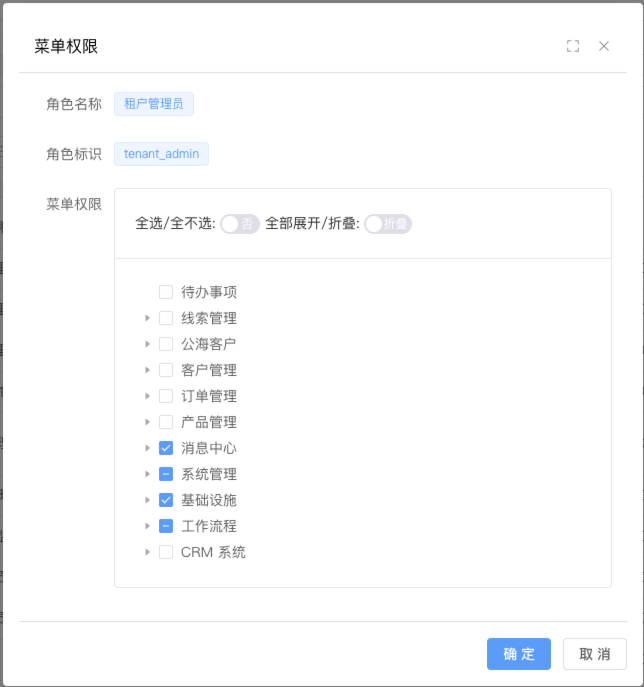The height and width of the screenshot is (687, 644).
Task: Check the 线索管理 checkbox
Action: pos(166,318)
